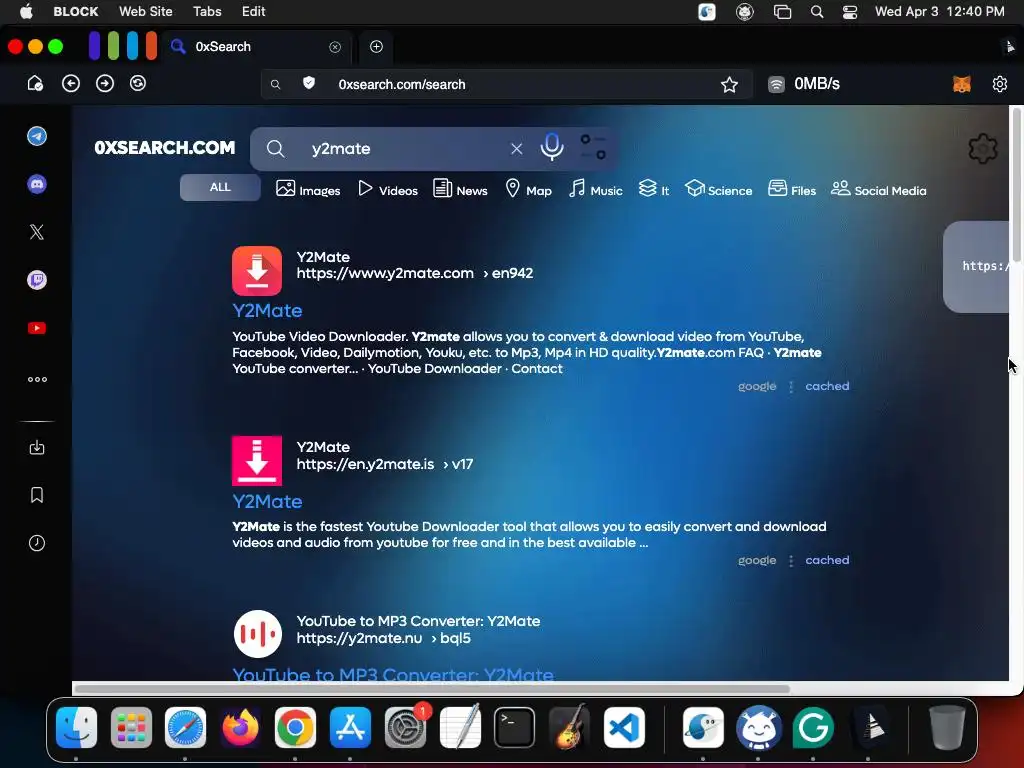The image size is (1024, 768).
Task: Click the y2mate.nu round favicon thumbnail
Action: click(x=257, y=633)
